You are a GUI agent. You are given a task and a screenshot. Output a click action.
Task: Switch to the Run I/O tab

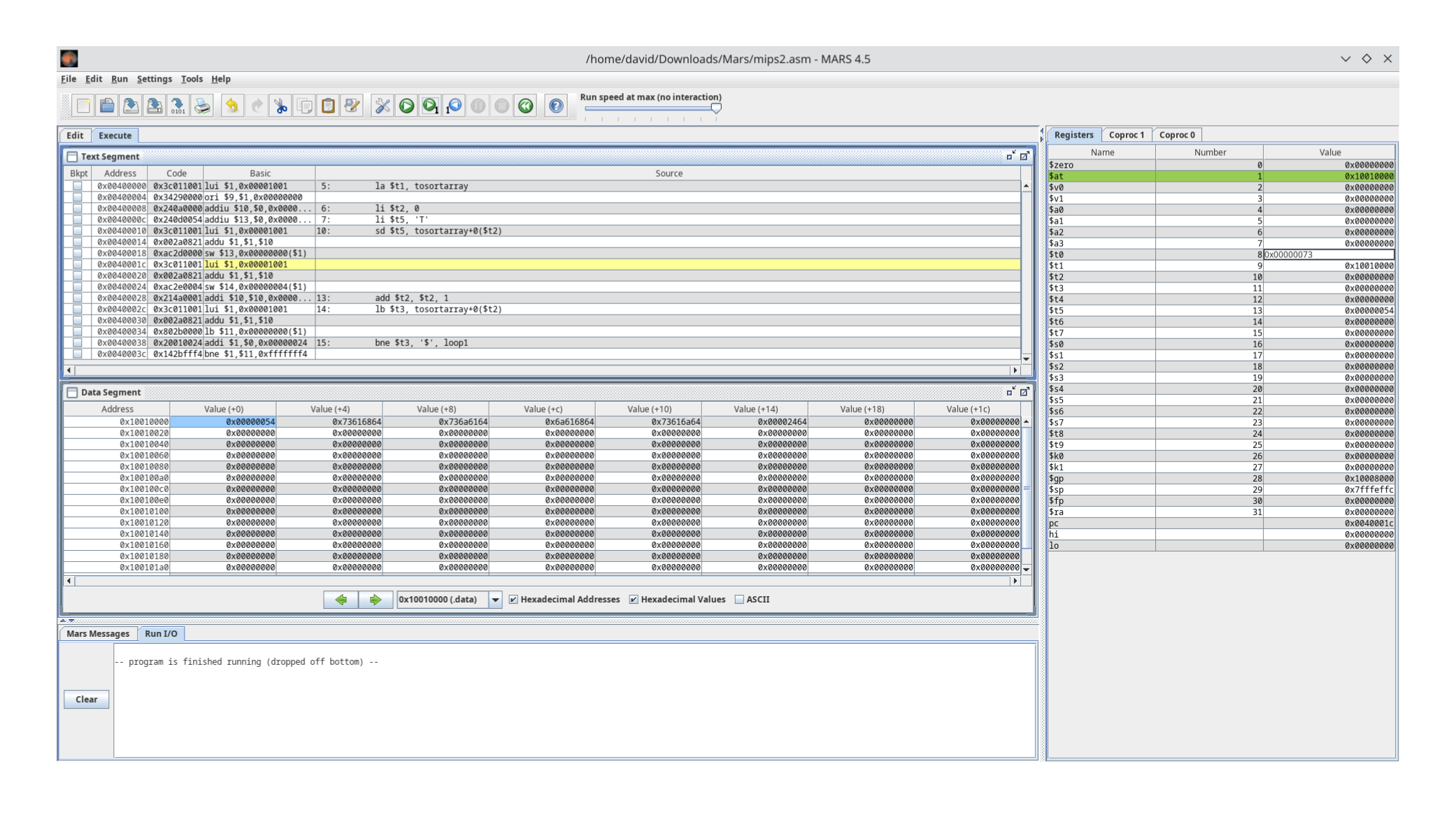coord(162,633)
